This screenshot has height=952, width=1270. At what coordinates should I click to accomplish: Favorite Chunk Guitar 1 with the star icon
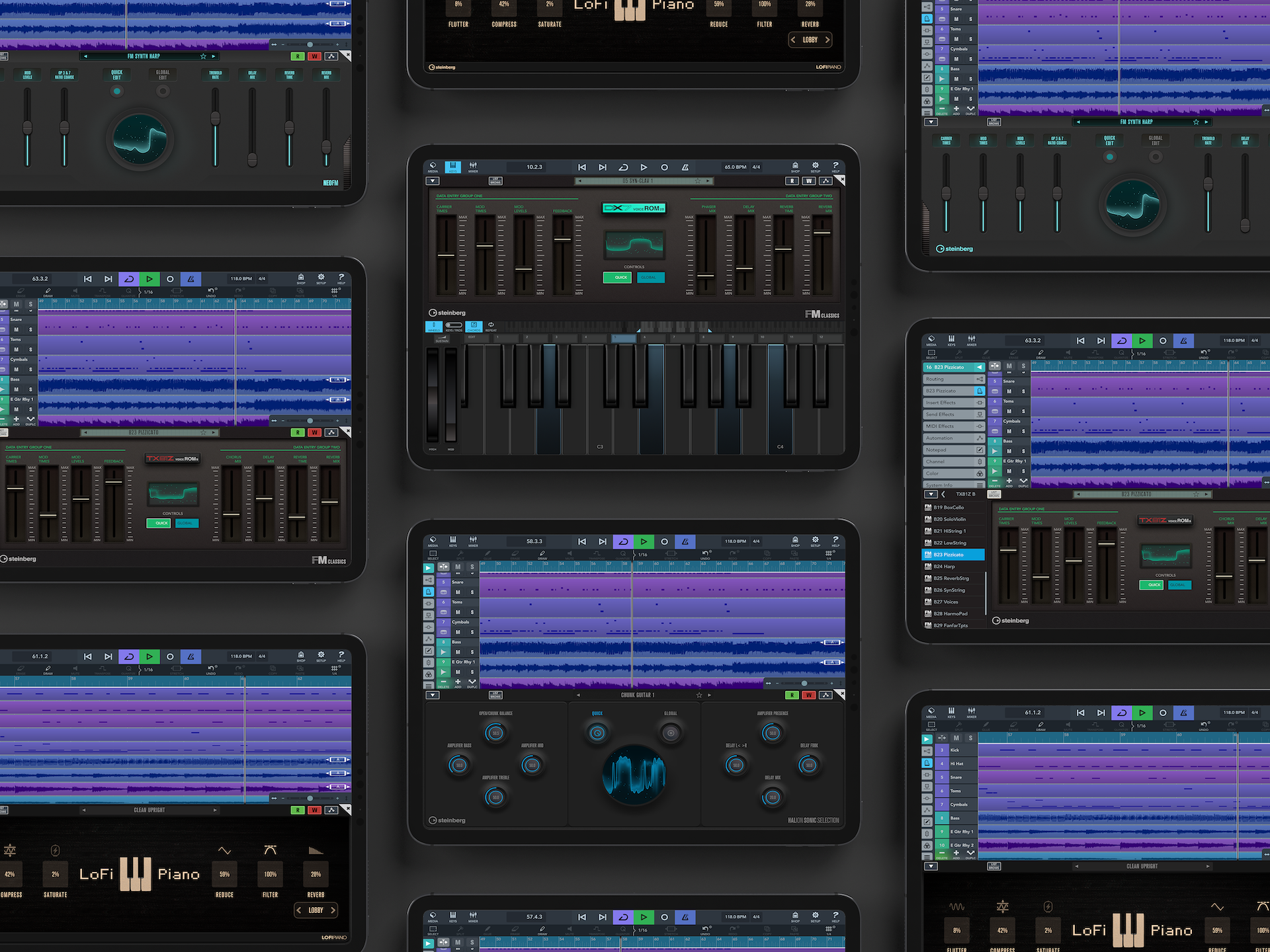(699, 695)
